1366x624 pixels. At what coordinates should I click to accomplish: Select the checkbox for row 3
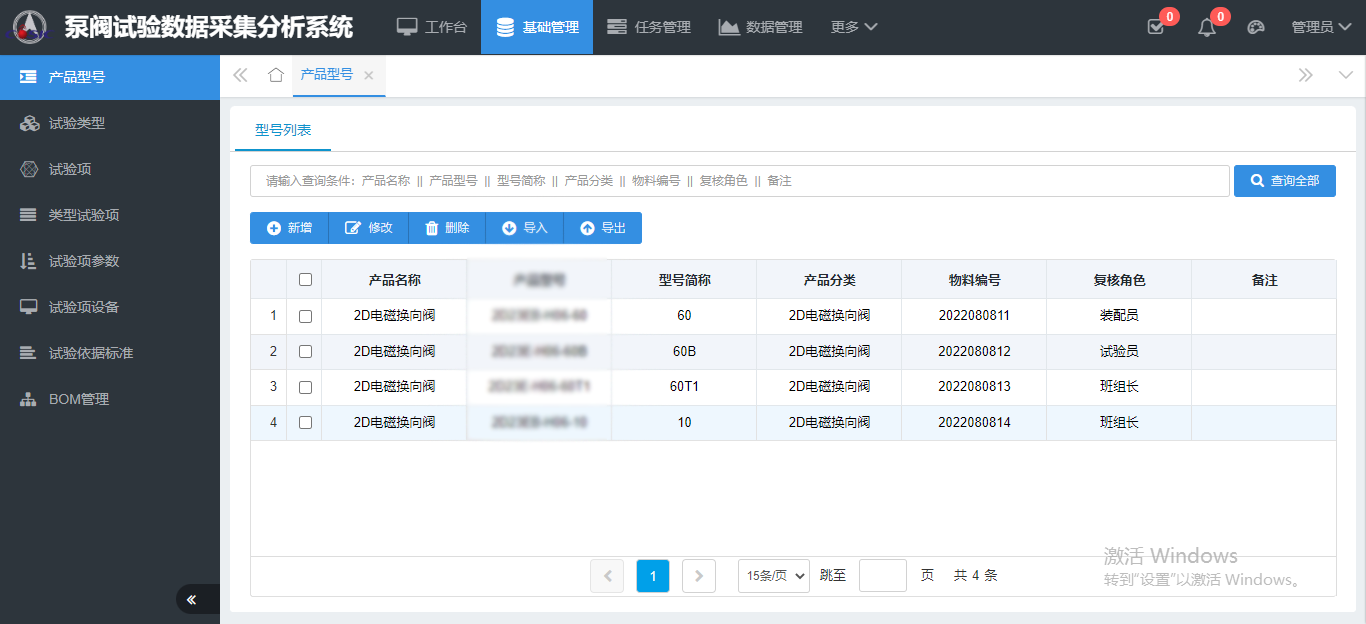pos(305,387)
